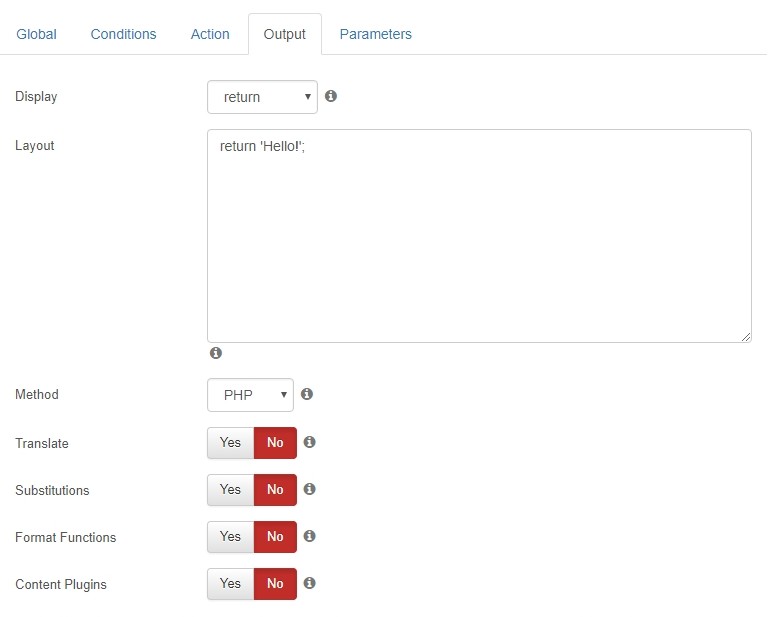This screenshot has width=768, height=617.
Task: Enable Format Functions with Yes
Action: [231, 537]
